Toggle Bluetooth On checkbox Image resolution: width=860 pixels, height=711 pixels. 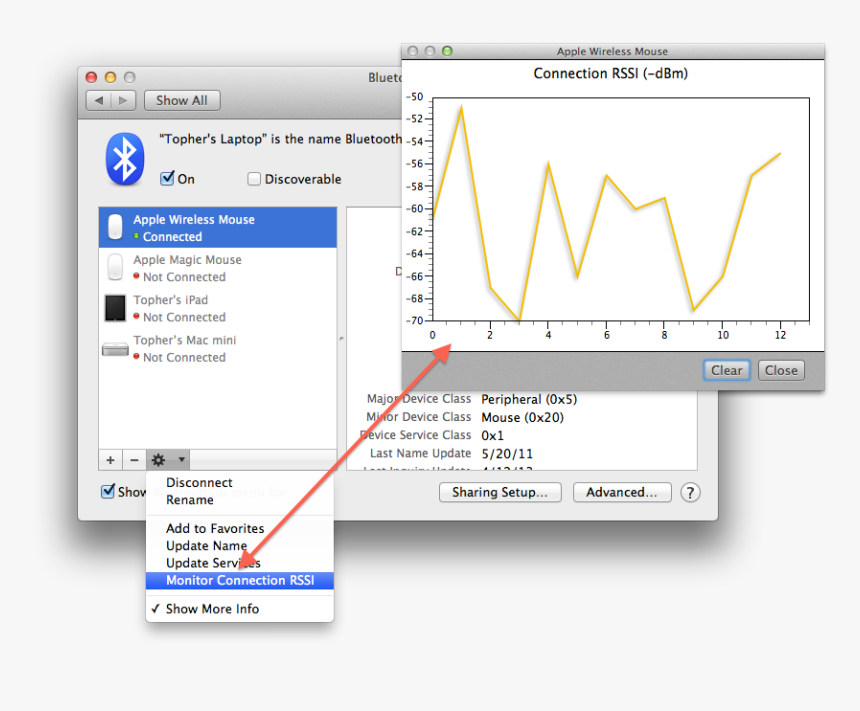167,178
